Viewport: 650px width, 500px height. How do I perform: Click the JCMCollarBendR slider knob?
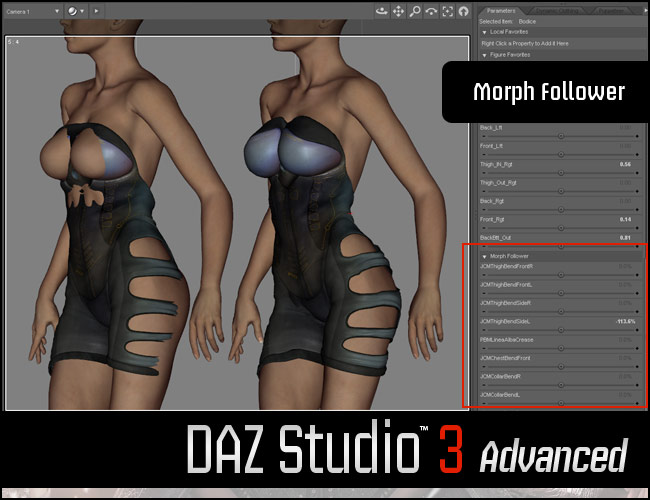(561, 385)
